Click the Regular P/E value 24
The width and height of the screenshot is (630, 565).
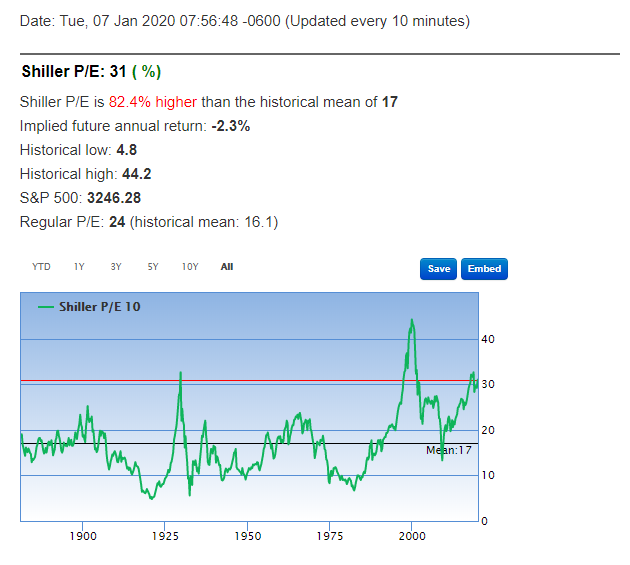117,222
